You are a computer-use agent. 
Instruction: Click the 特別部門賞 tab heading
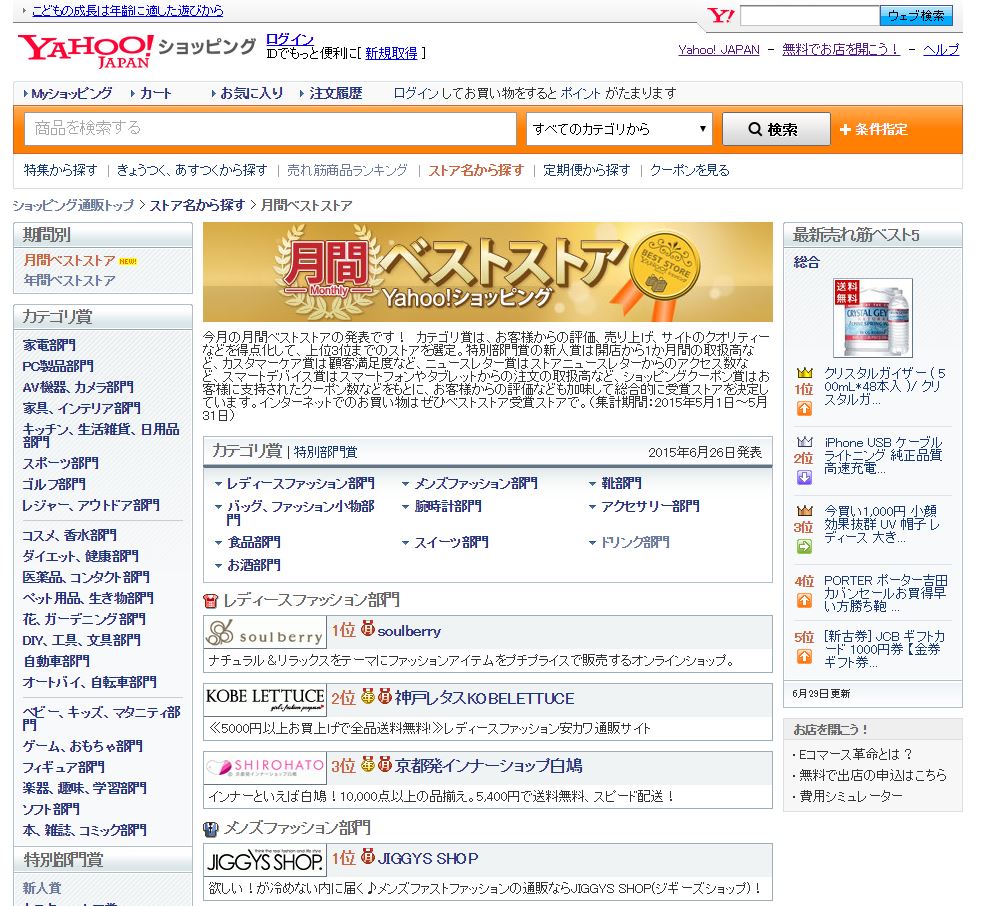[x=325, y=452]
